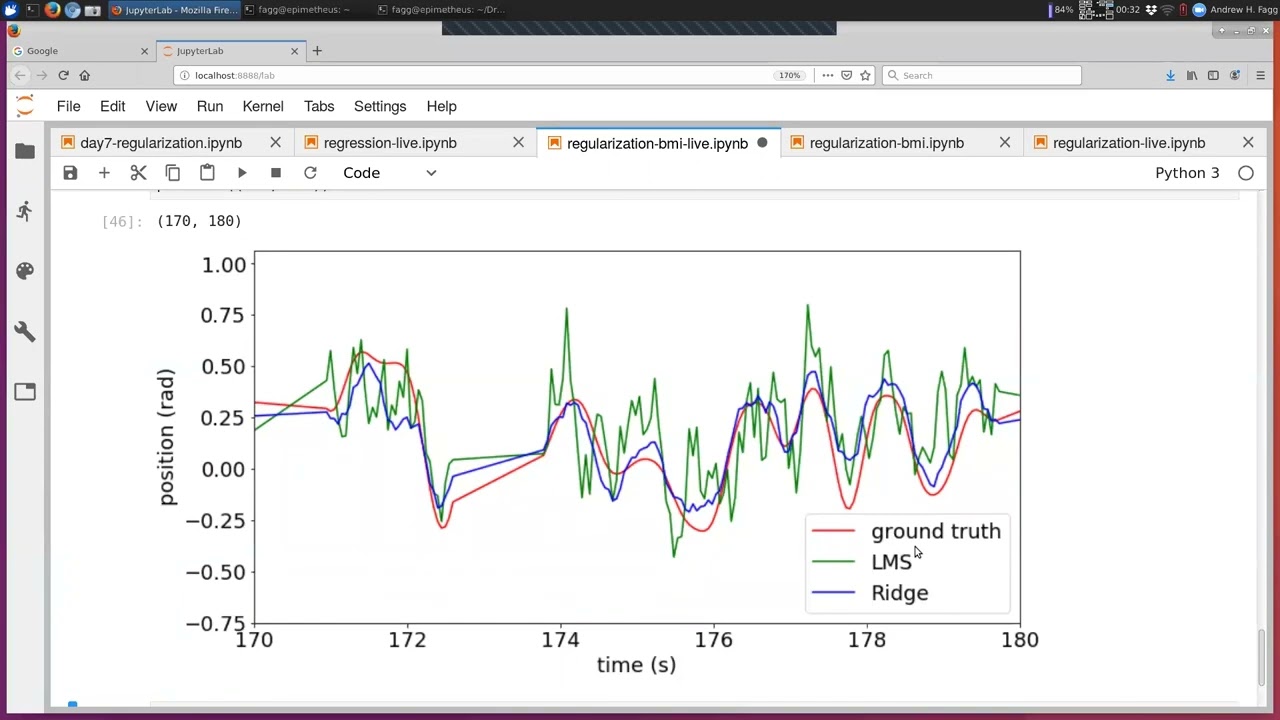
Task: Switch to the regression-live.ipynb tab
Action: [390, 143]
